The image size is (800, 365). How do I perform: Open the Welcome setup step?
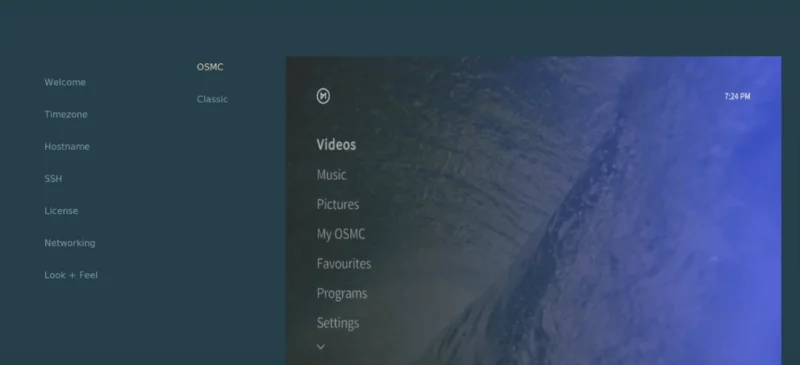[x=65, y=82]
